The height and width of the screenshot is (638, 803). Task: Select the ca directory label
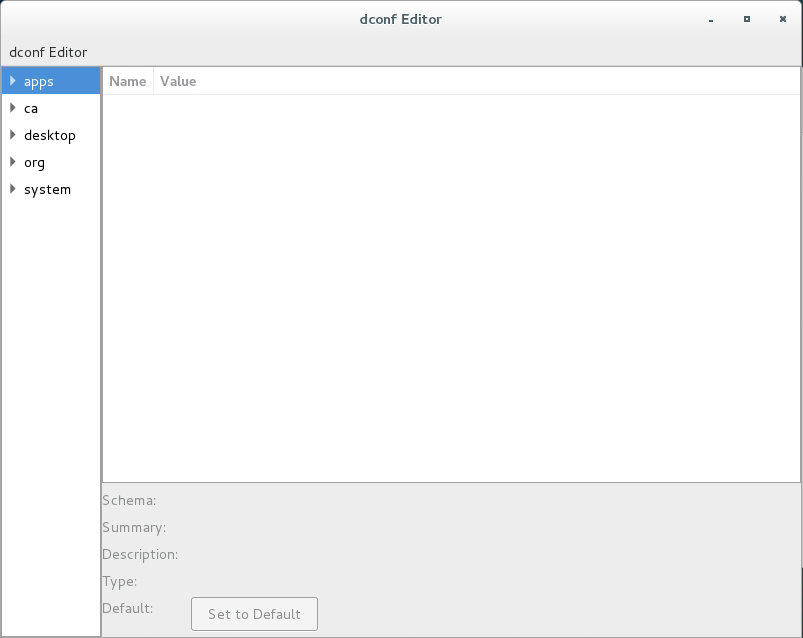31,108
